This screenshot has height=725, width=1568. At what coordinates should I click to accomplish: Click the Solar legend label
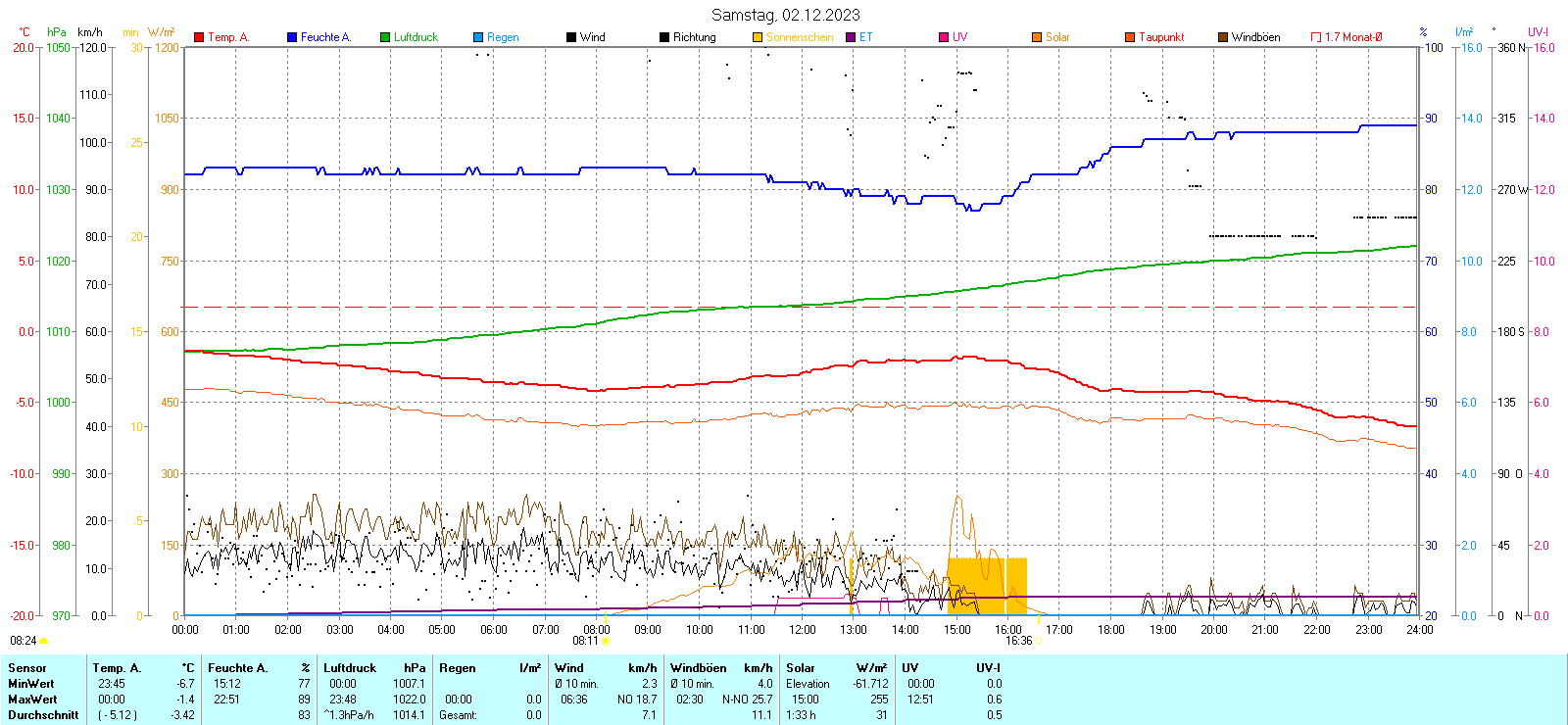point(1057,37)
